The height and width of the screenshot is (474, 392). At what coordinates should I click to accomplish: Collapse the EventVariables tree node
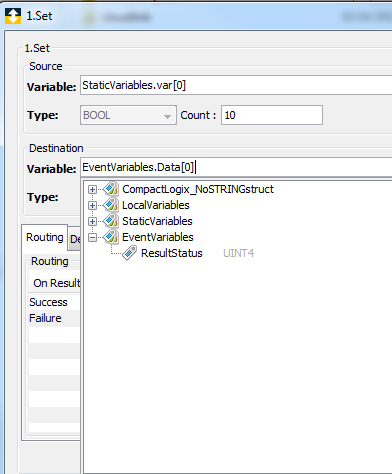[92, 237]
